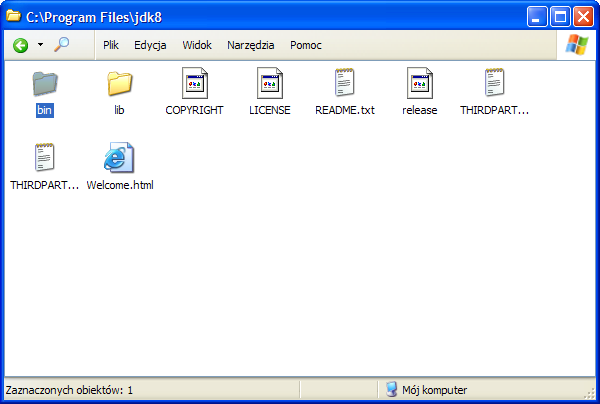The image size is (600, 404).
Task: Open the Widok menu
Action: click(x=197, y=45)
